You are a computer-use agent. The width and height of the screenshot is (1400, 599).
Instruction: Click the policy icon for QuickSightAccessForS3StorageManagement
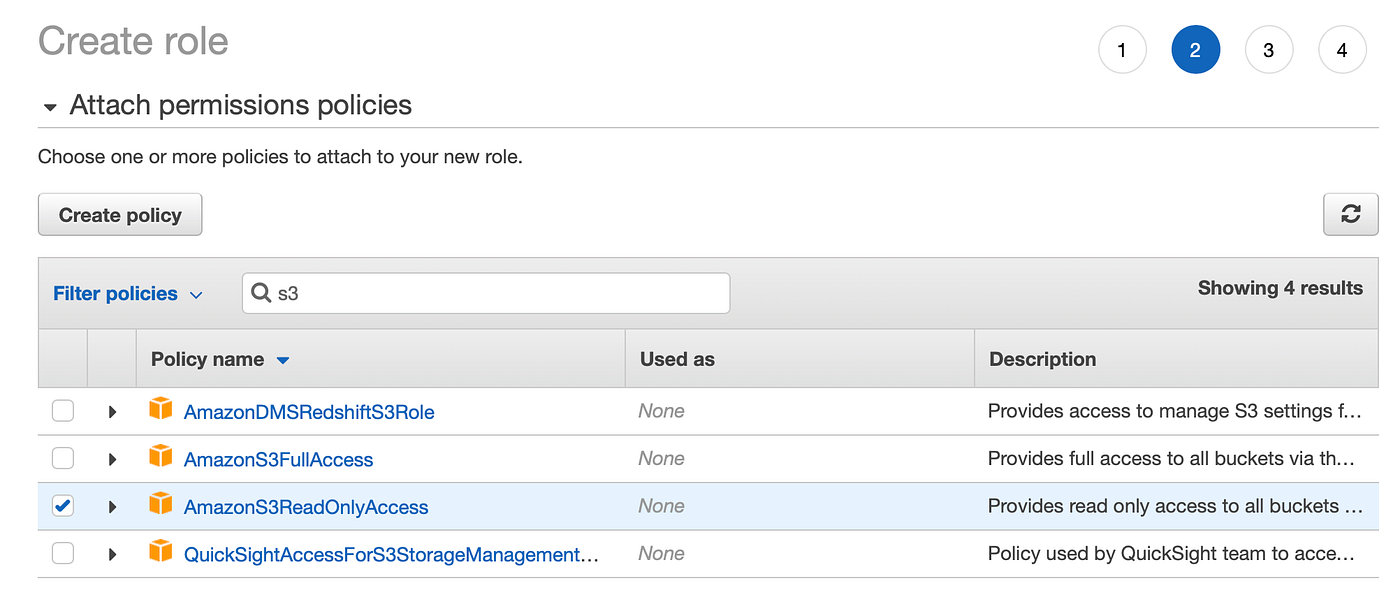161,553
